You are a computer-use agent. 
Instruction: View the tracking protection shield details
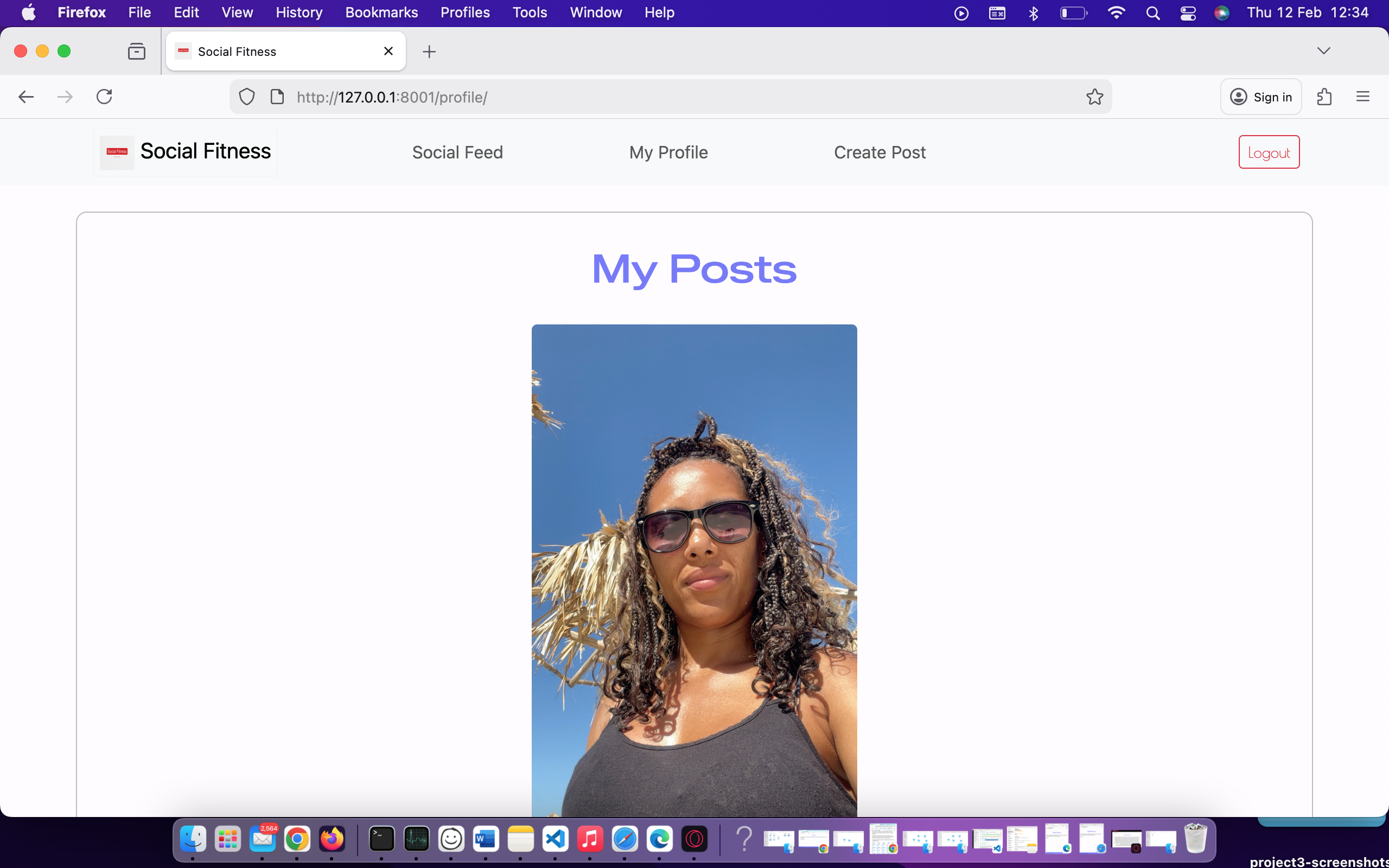point(246,97)
